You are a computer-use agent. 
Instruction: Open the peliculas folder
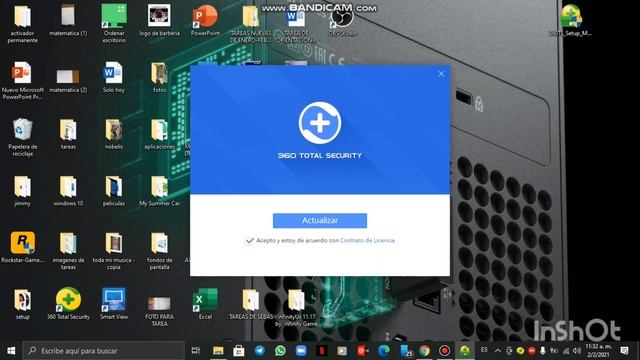[114, 191]
